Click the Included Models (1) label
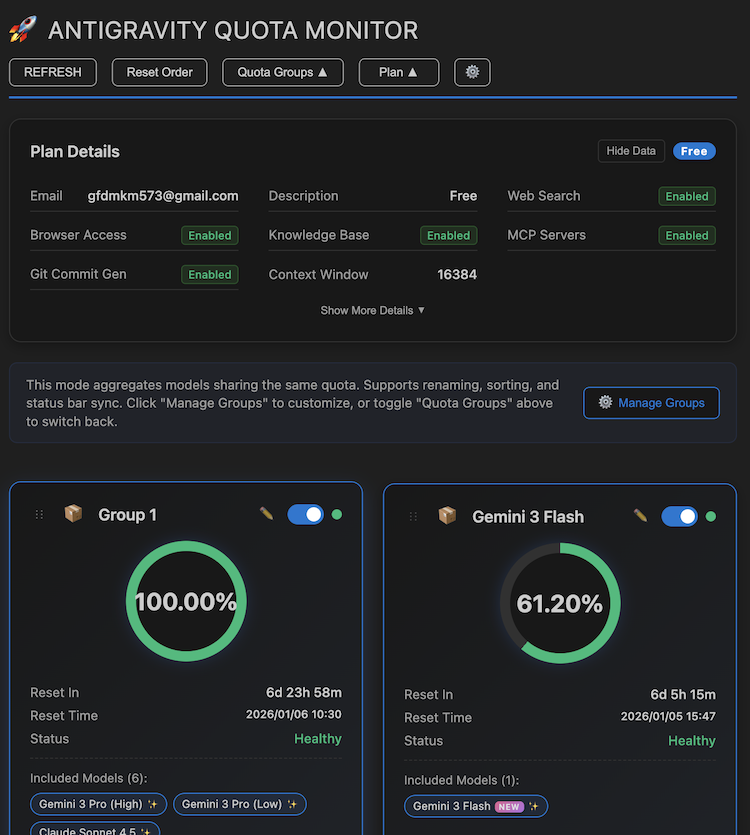 pyautogui.click(x=461, y=781)
